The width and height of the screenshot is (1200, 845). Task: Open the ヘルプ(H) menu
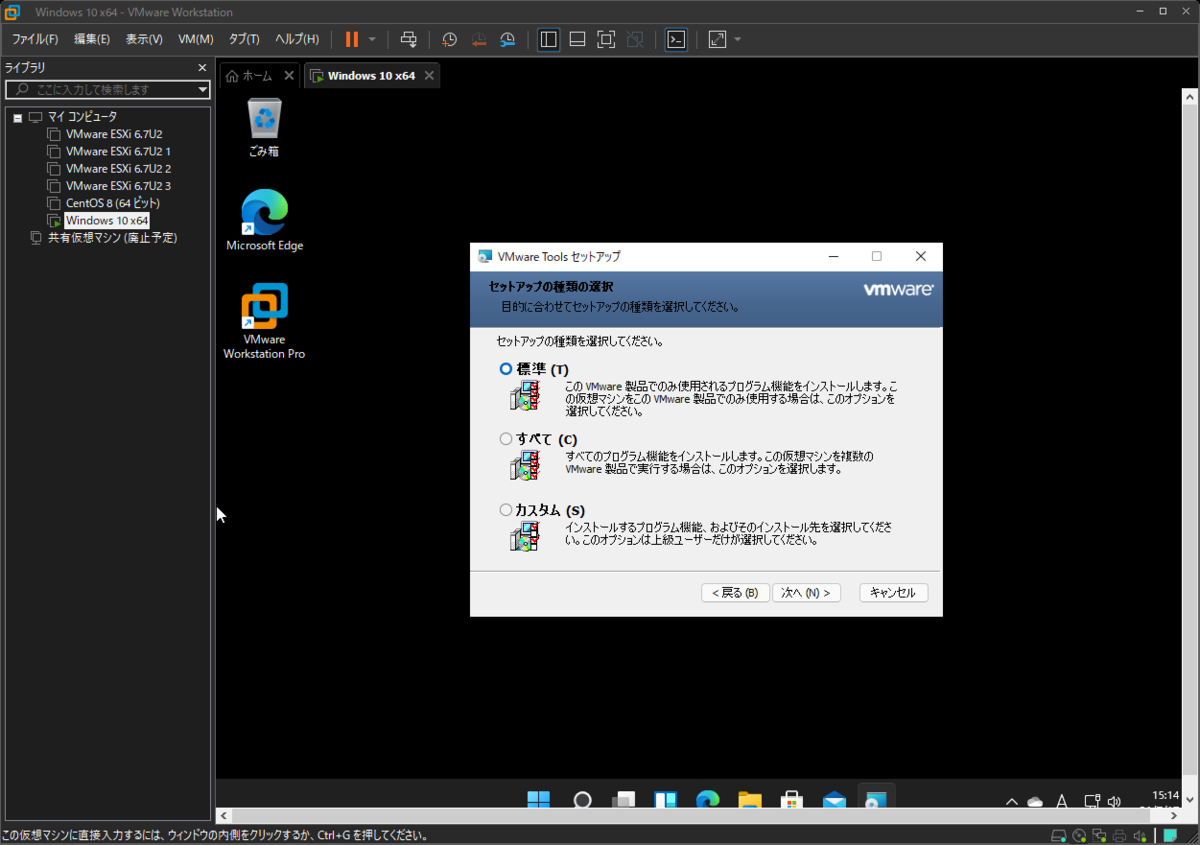pos(297,39)
